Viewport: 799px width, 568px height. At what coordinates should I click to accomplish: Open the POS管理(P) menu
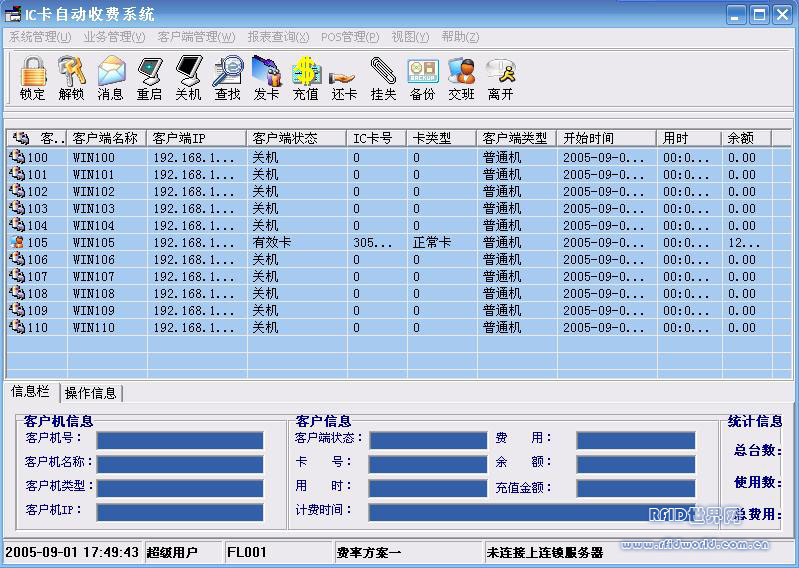[350, 37]
